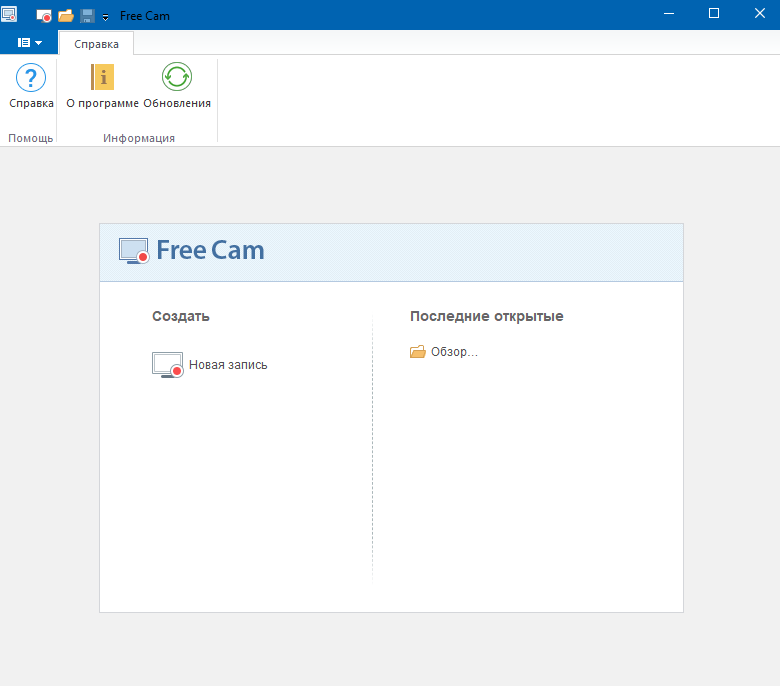
Task: Select the Справка ribbon tab
Action: pyautogui.click(x=97, y=44)
